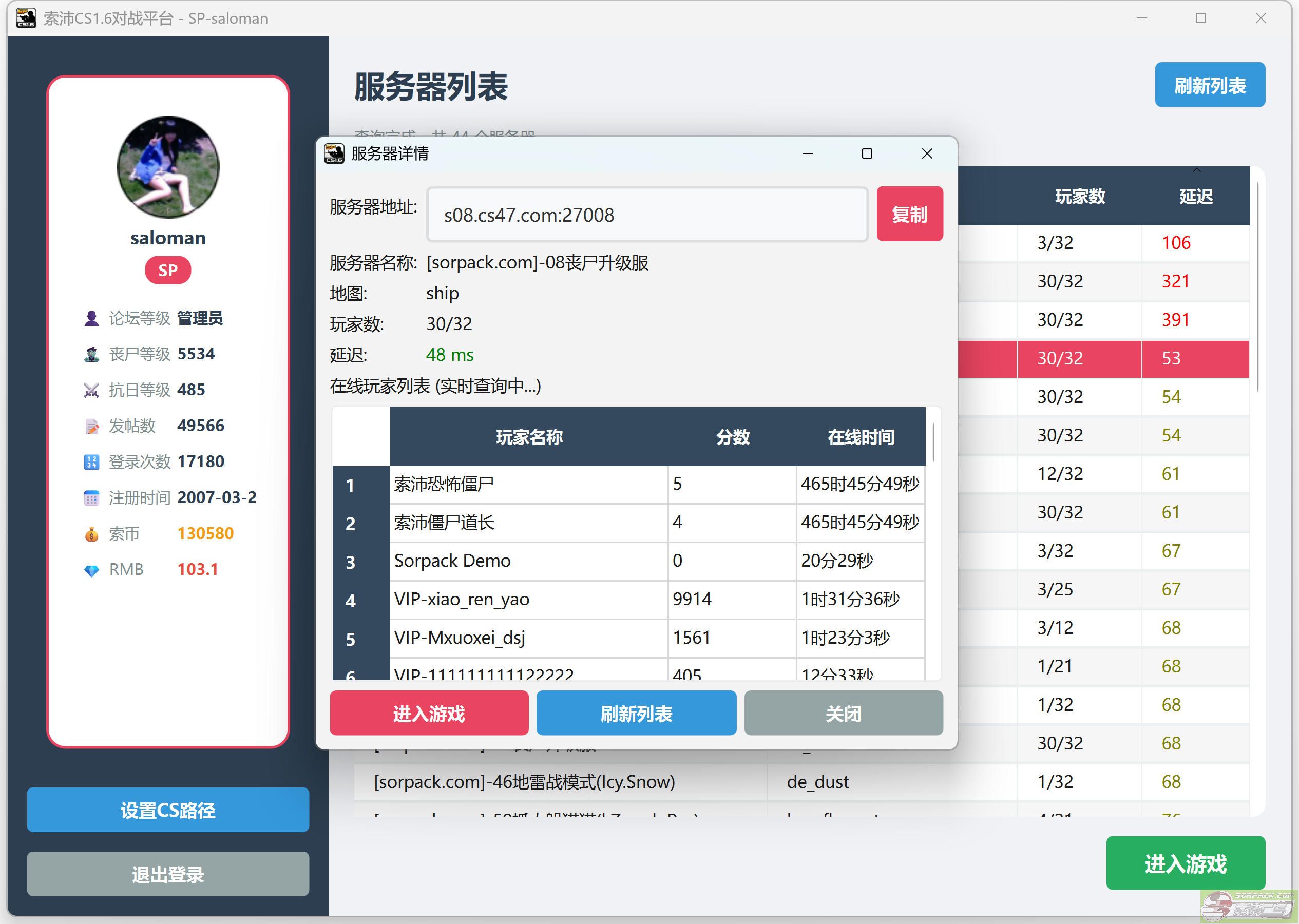The width and height of the screenshot is (1299, 924).
Task: Click the money bag coin icon
Action: (91, 534)
